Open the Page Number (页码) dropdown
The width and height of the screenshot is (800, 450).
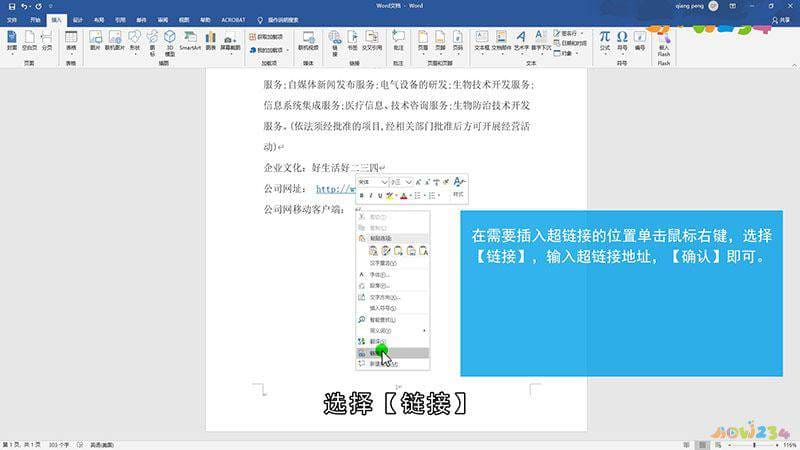458,41
